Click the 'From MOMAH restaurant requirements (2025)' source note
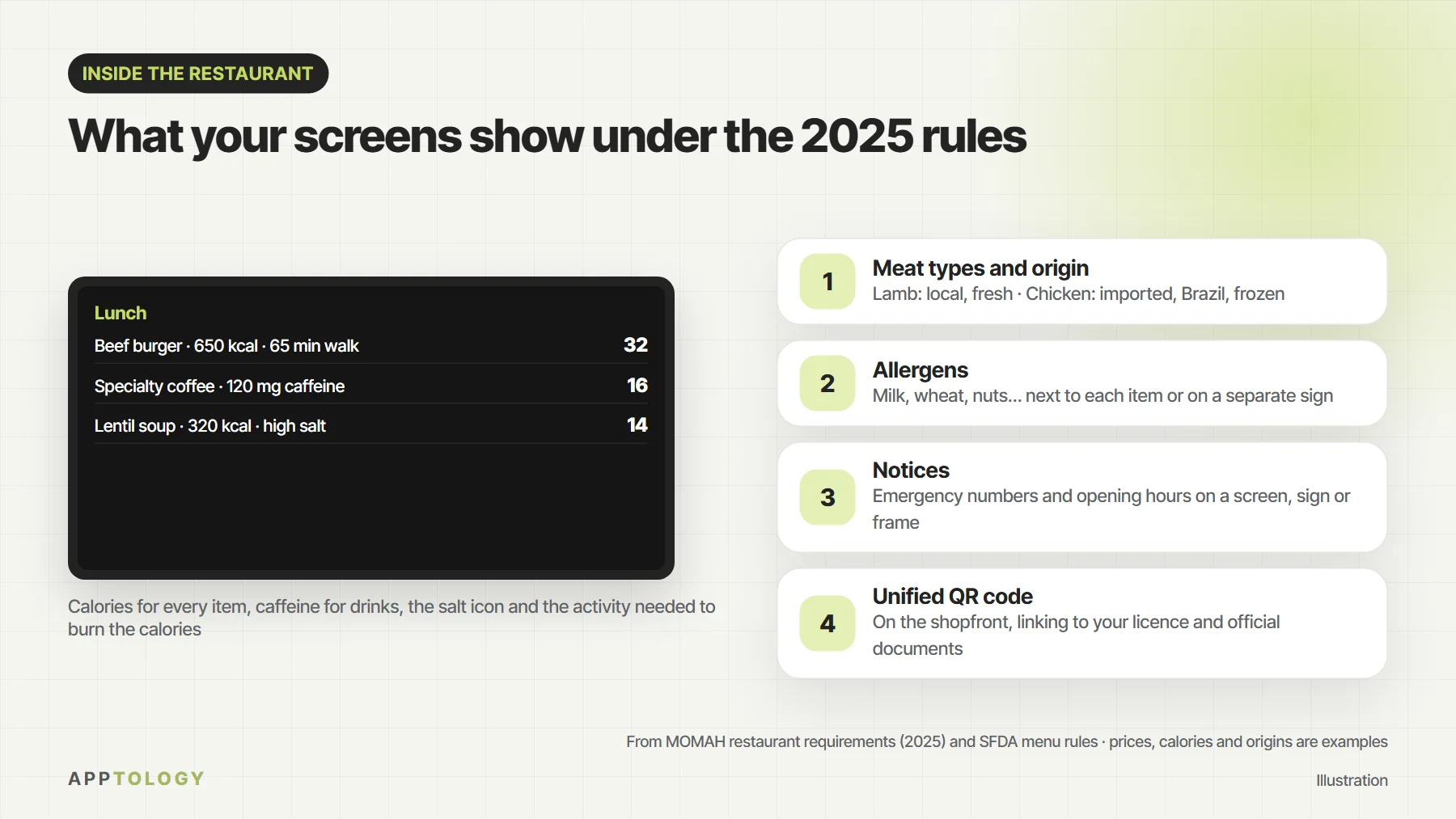 (x=1007, y=741)
